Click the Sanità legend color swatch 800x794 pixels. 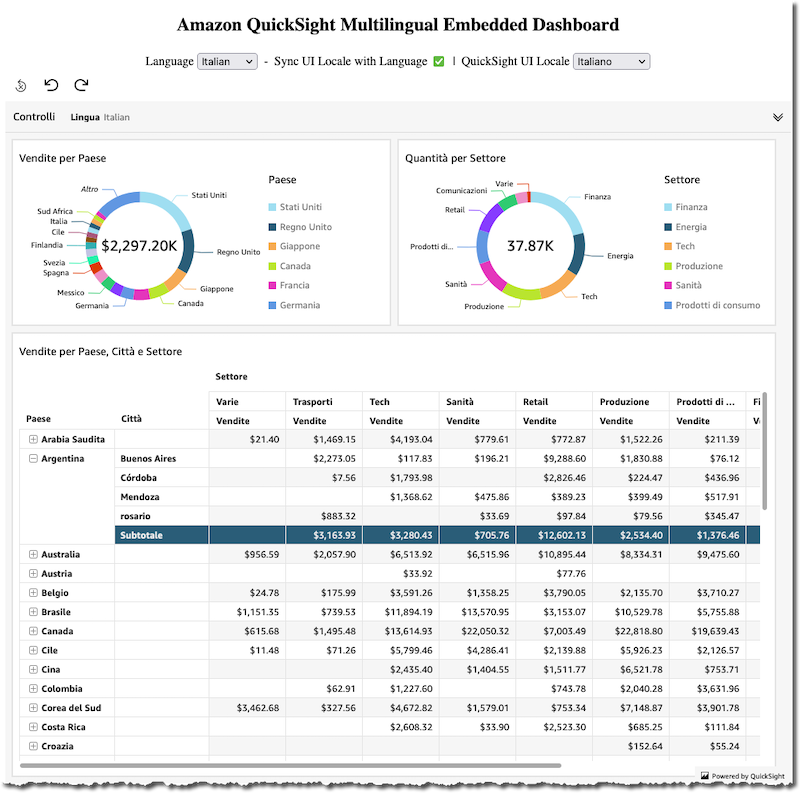point(668,286)
